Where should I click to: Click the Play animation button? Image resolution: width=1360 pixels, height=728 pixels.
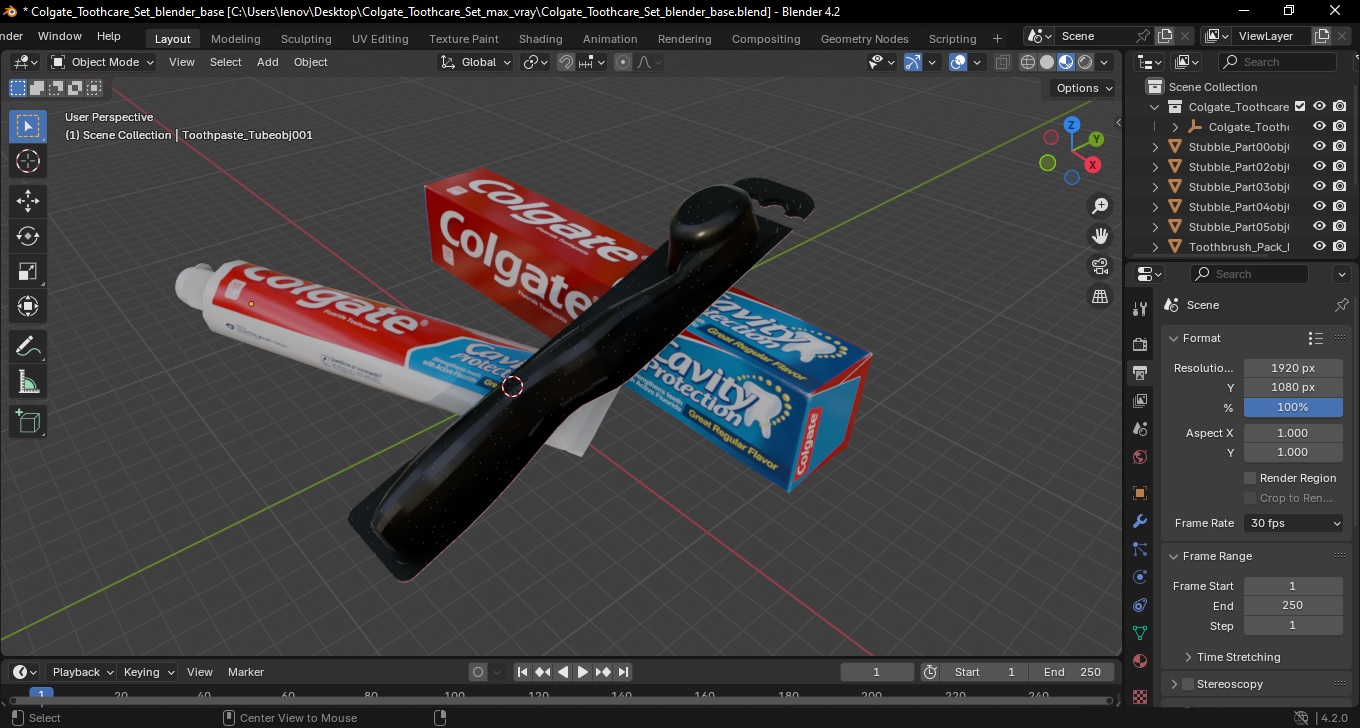coord(583,672)
